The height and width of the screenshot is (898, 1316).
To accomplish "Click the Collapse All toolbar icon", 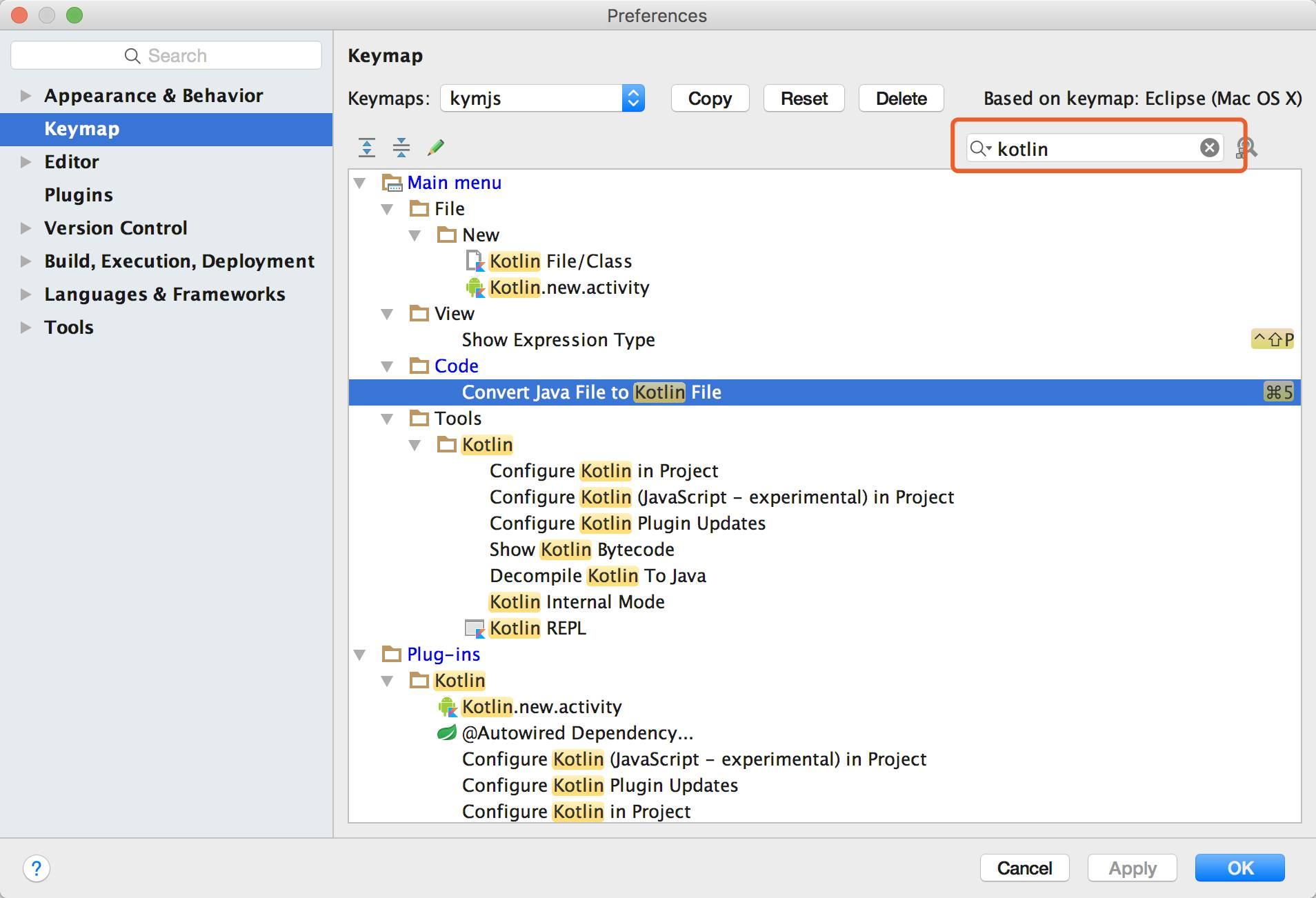I will click(401, 147).
